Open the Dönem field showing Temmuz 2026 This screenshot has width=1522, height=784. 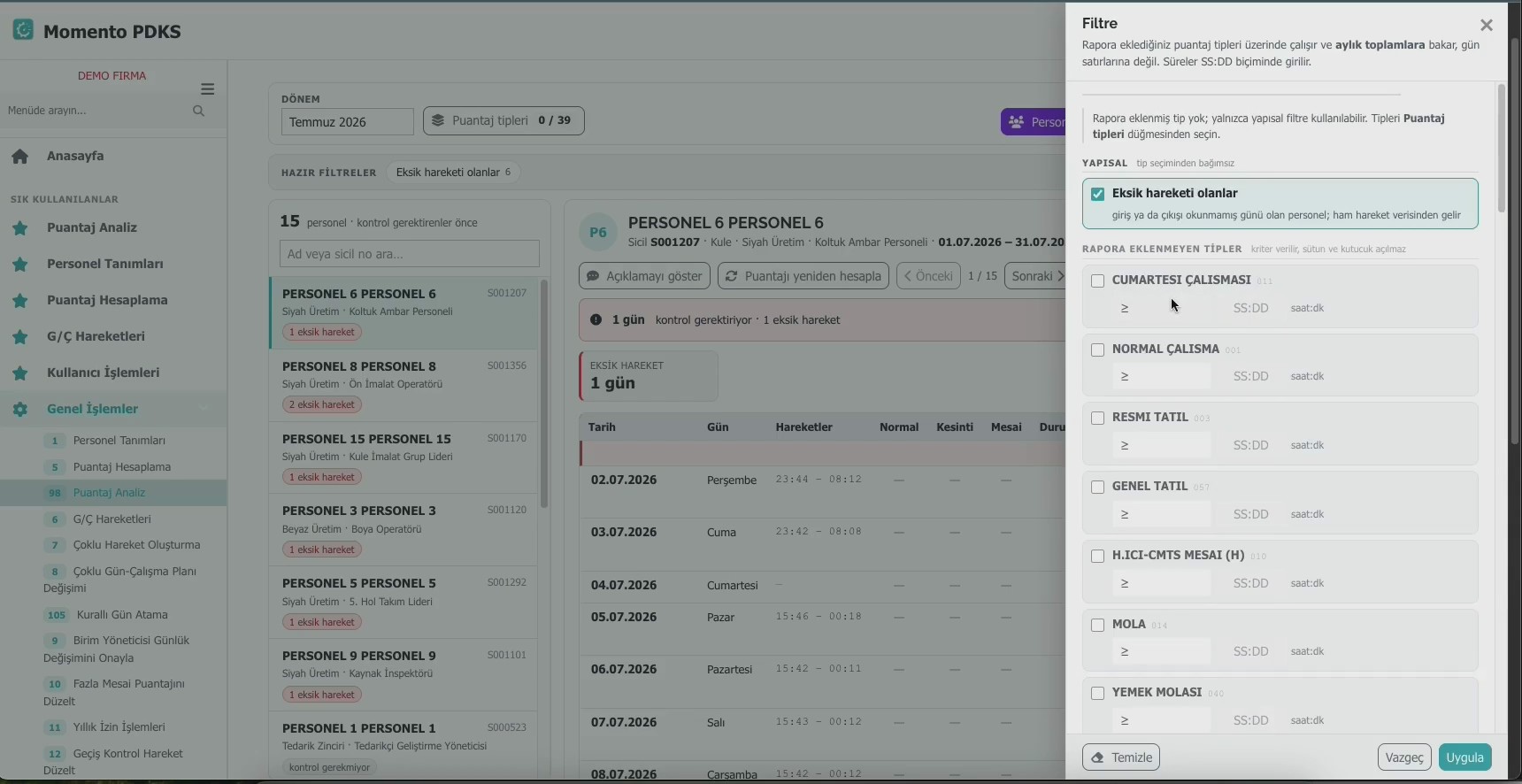(x=347, y=122)
